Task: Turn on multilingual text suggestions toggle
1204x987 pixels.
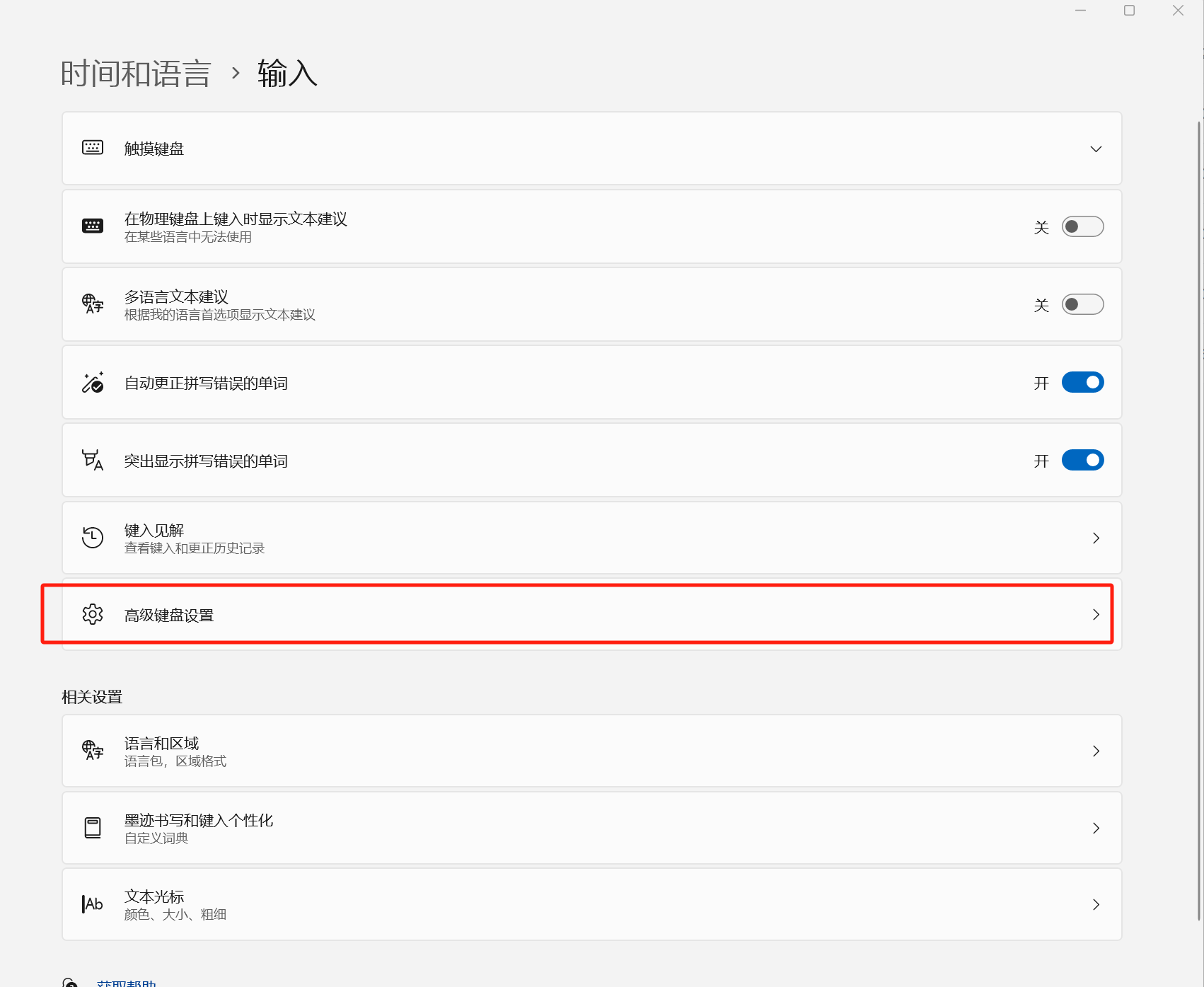Action: pyautogui.click(x=1082, y=304)
